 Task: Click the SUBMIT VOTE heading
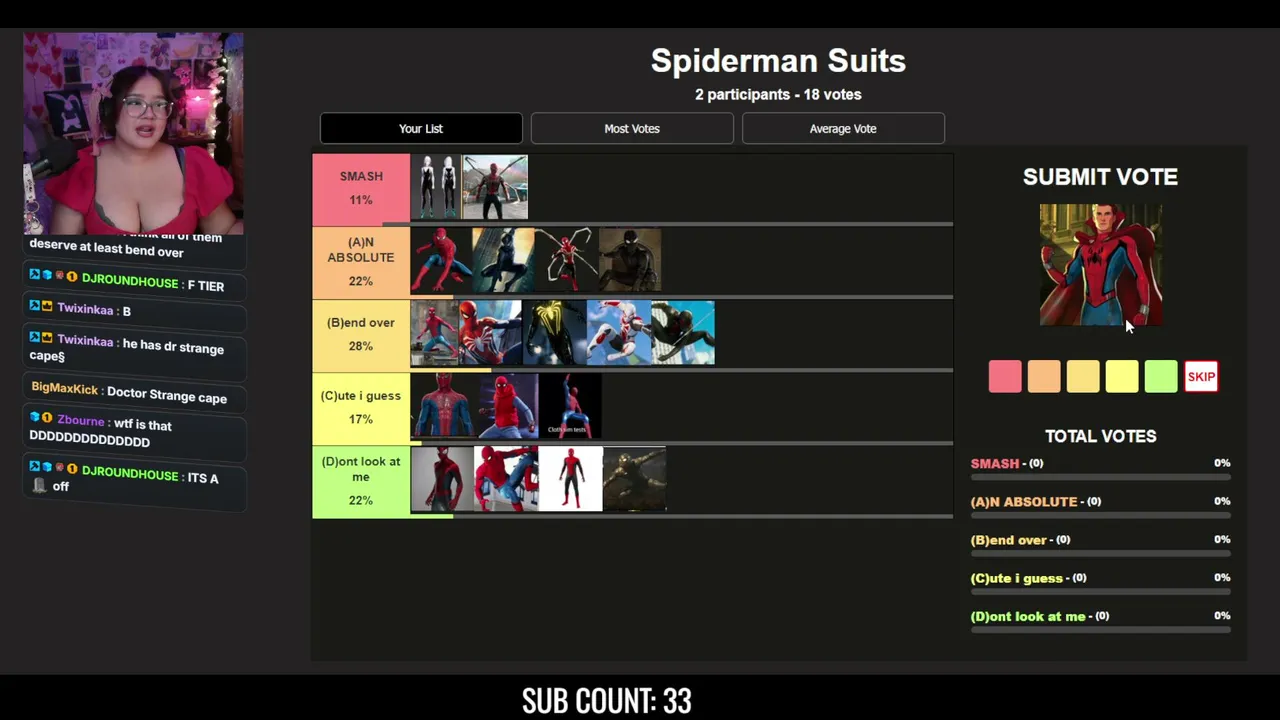click(1100, 177)
